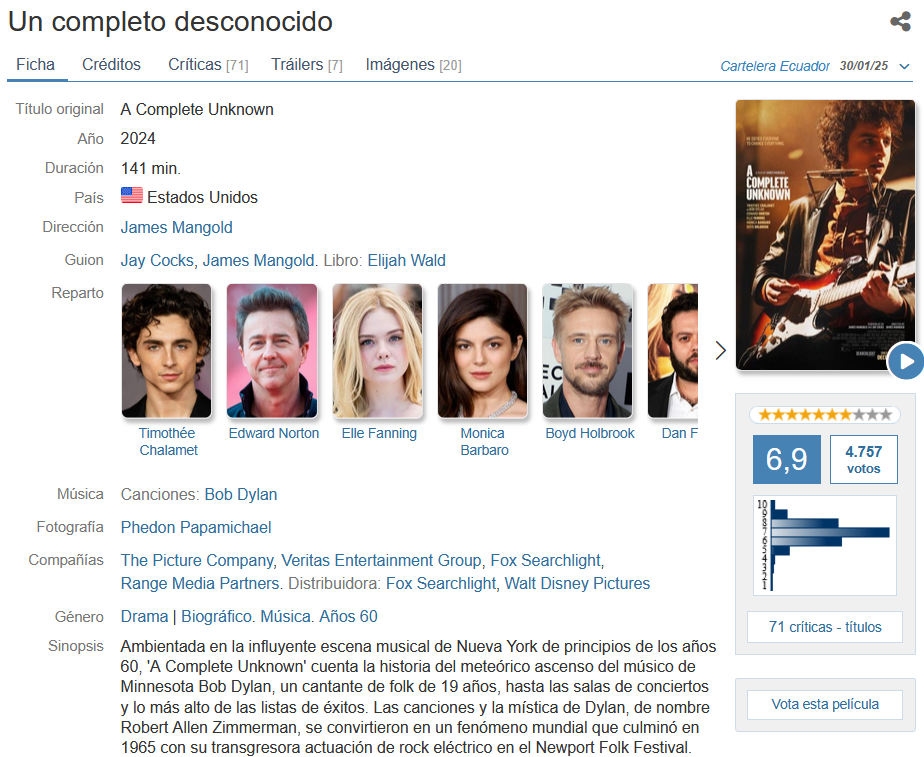Open the 71 críticas - títulos button
The width and height of the screenshot is (924, 757).
[x=824, y=627]
